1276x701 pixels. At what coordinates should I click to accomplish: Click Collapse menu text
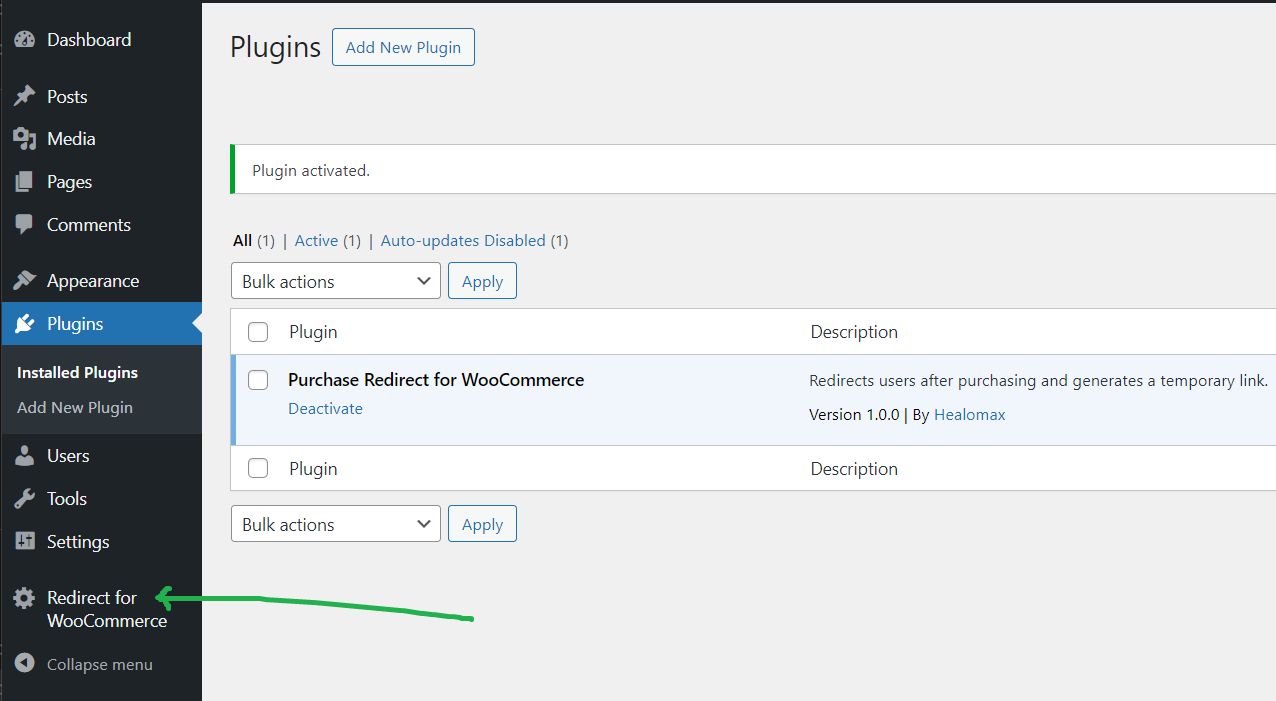coord(100,664)
